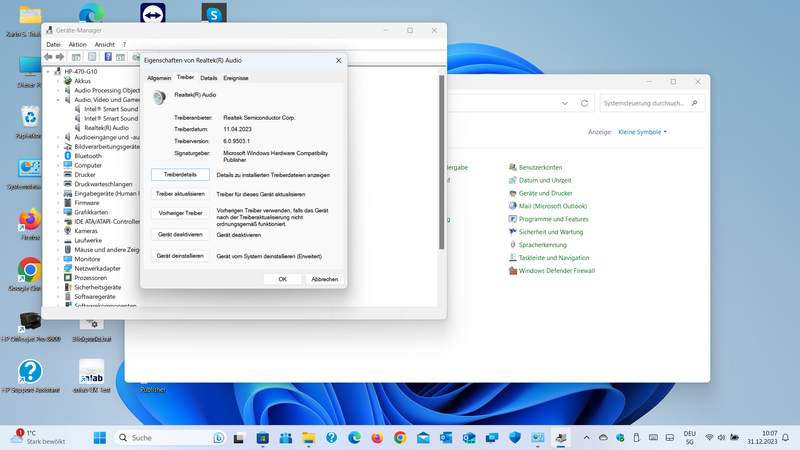This screenshot has width=800, height=450.
Task: Click the help icon in Geräte-Manager toolbar
Action: click(x=108, y=57)
